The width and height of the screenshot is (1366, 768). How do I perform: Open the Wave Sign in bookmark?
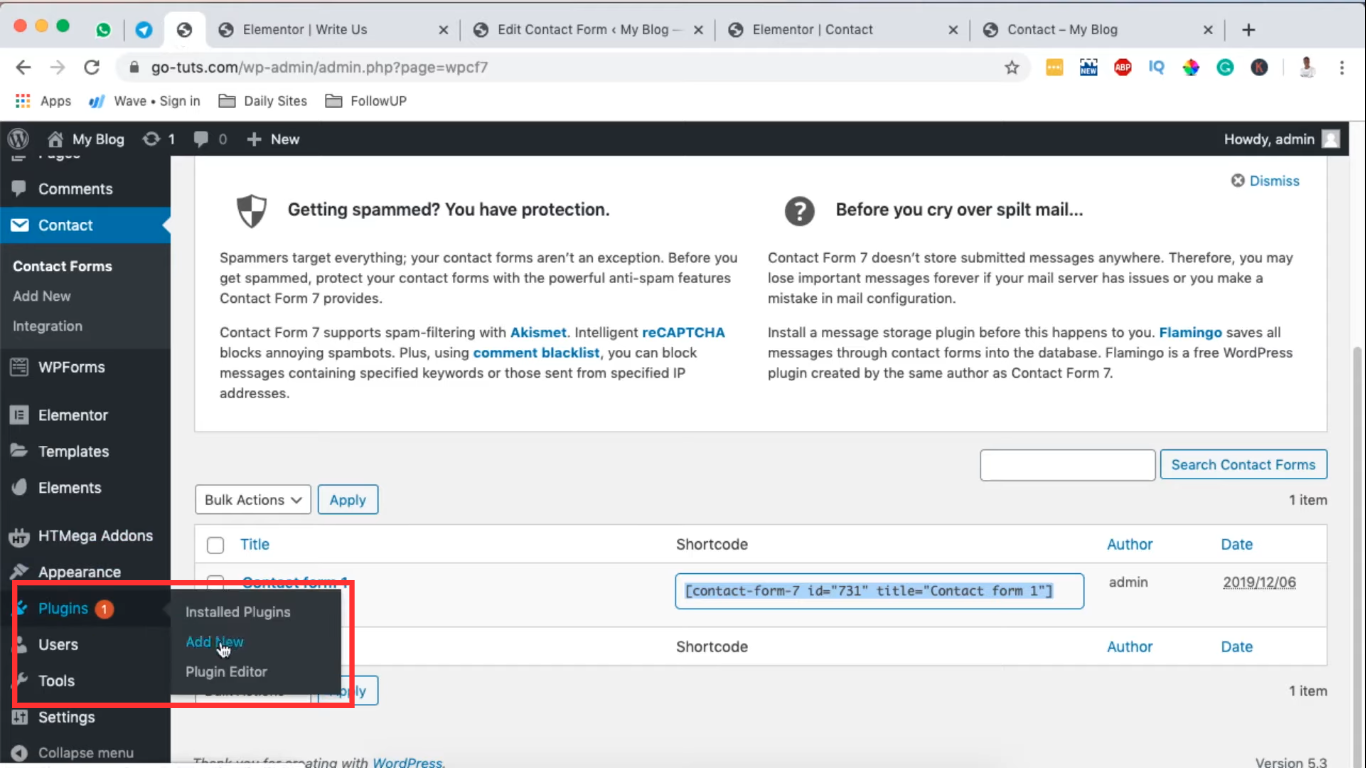[x=144, y=101]
